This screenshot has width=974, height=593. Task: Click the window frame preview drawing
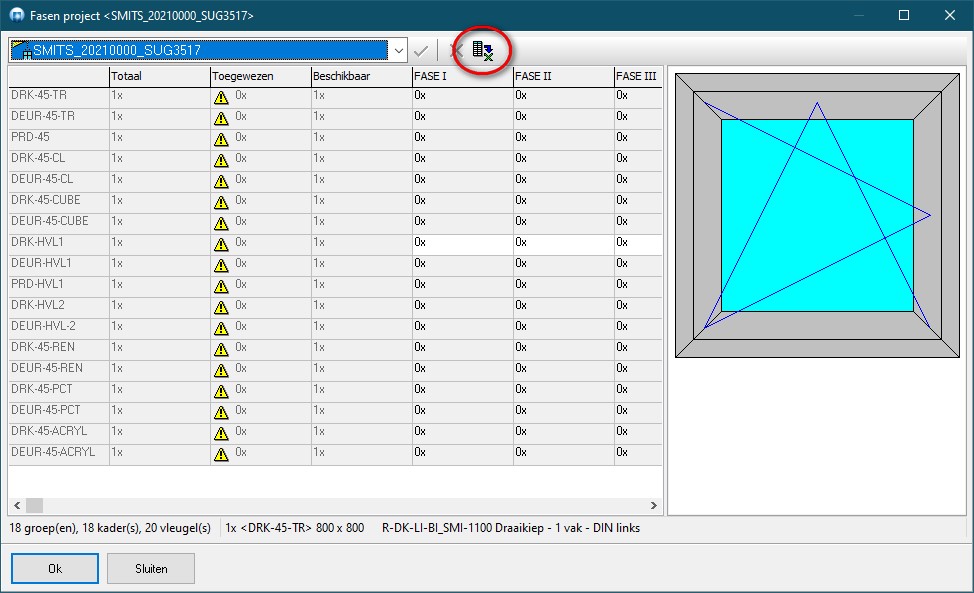click(x=817, y=215)
